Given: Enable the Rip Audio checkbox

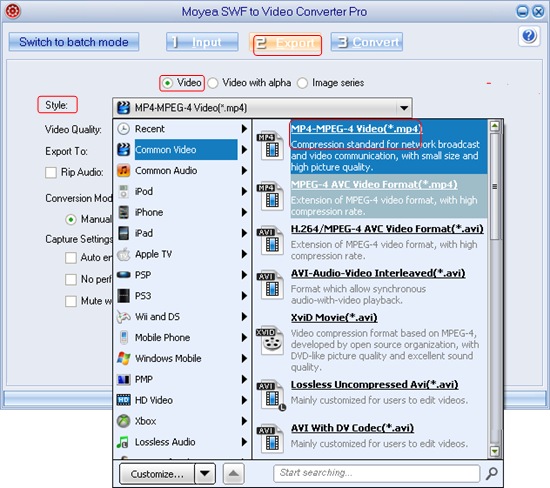Looking at the screenshot, I should pyautogui.click(x=51, y=173).
